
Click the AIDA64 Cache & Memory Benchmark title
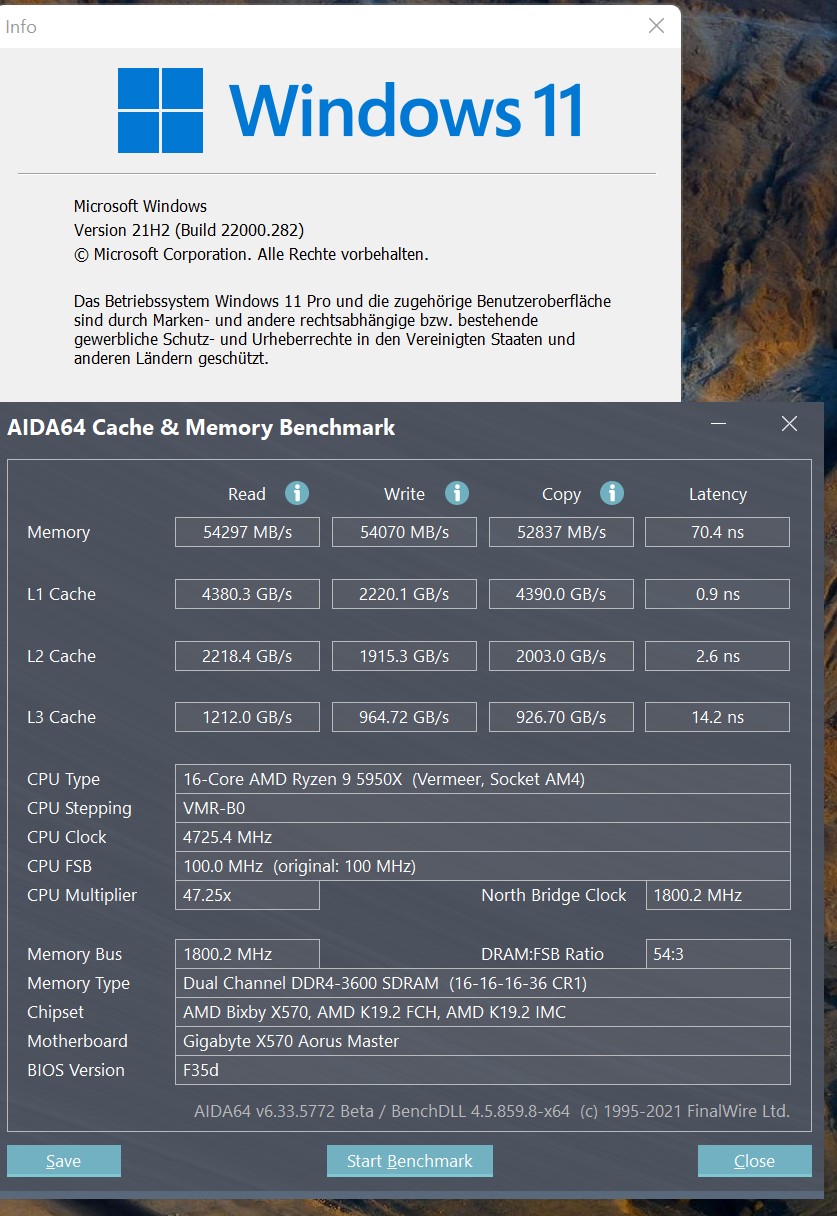pyautogui.click(x=201, y=428)
